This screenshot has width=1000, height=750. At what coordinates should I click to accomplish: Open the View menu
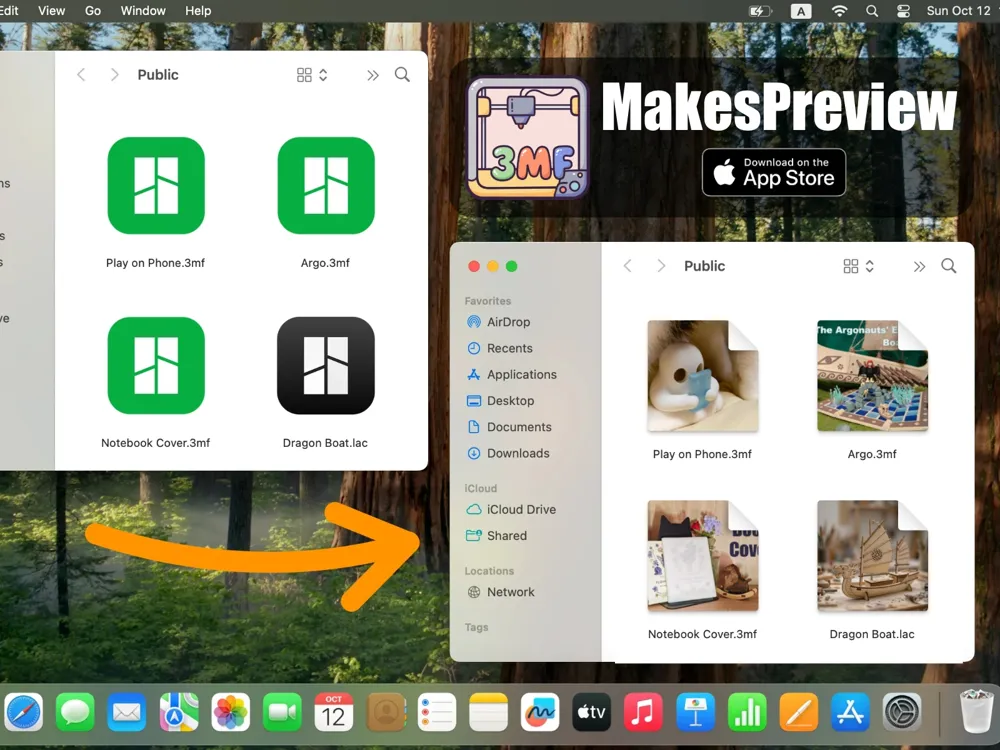[52, 11]
